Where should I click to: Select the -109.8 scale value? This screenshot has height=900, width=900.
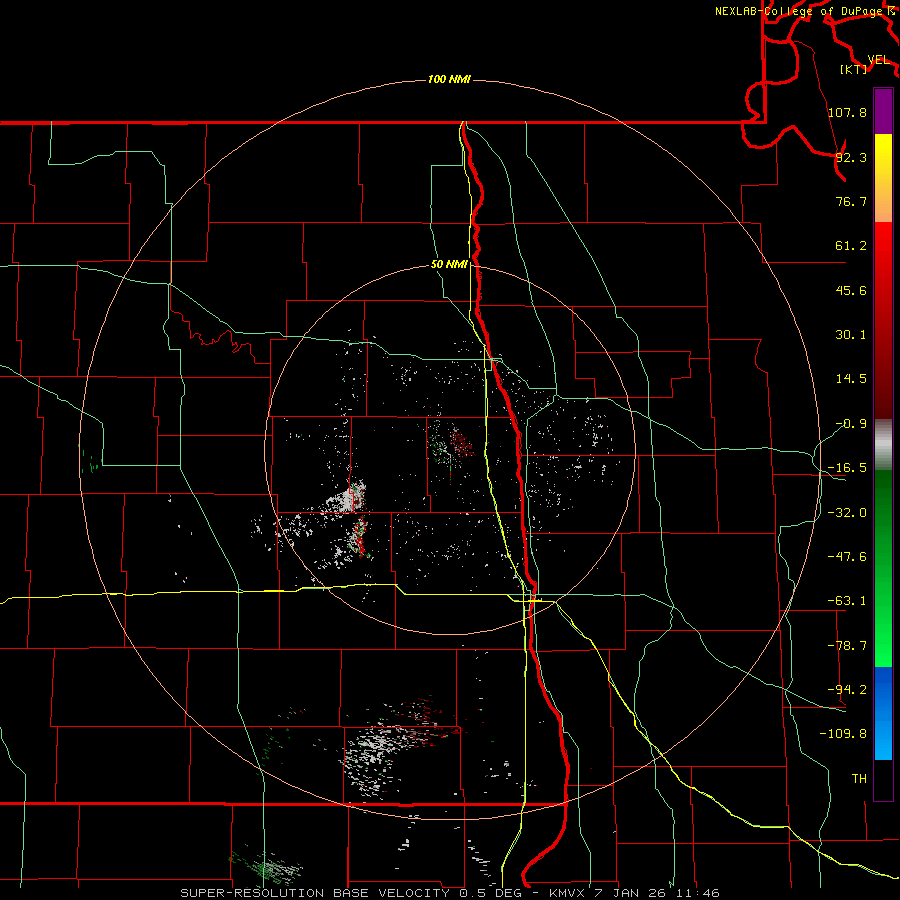(x=843, y=733)
